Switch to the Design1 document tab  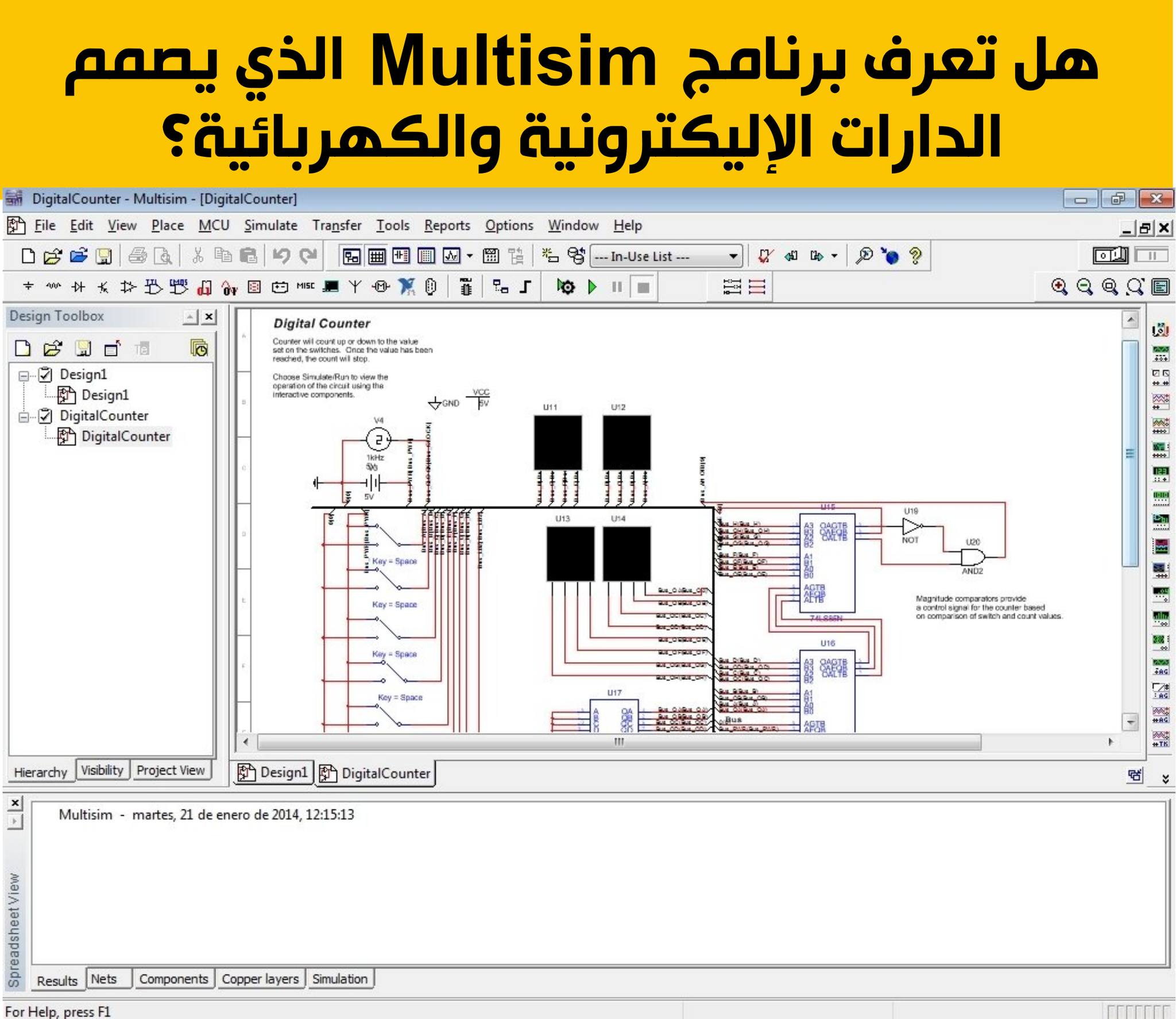click(x=274, y=773)
